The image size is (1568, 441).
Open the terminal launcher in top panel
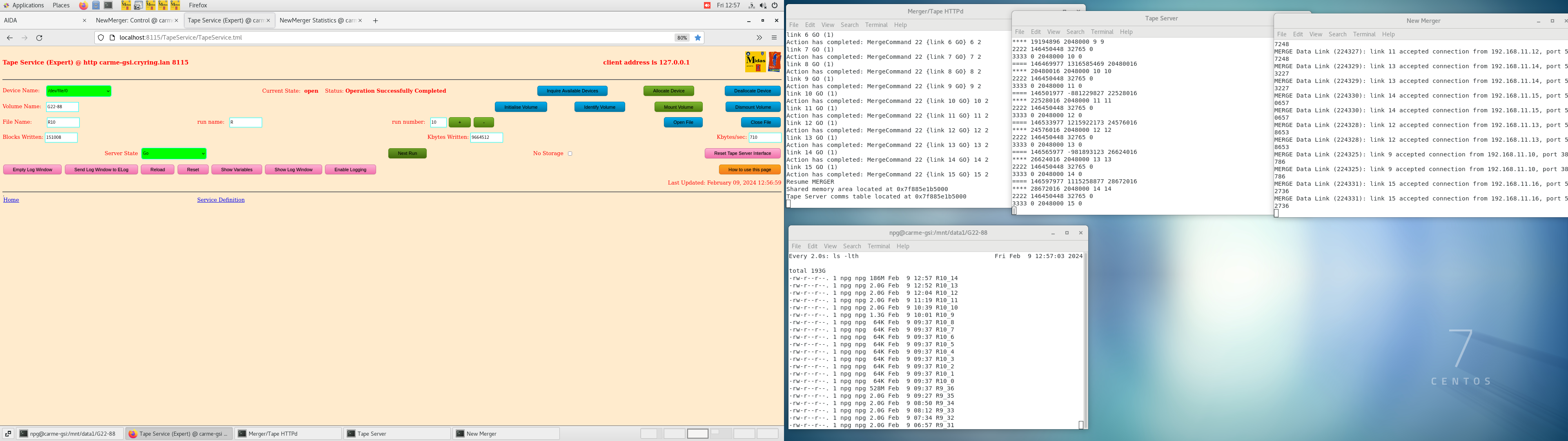click(108, 5)
